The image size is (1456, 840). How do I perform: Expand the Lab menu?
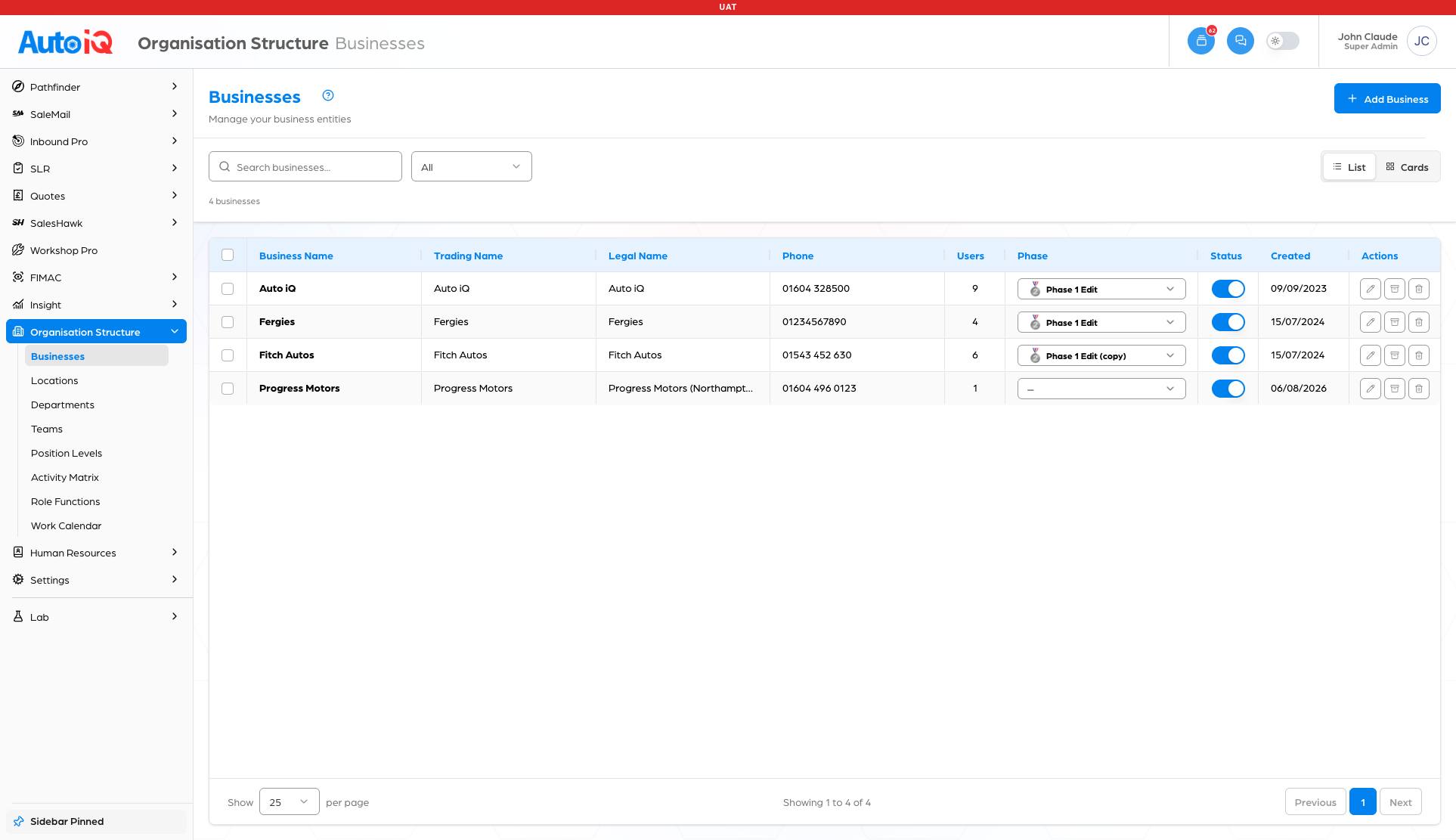pos(96,617)
